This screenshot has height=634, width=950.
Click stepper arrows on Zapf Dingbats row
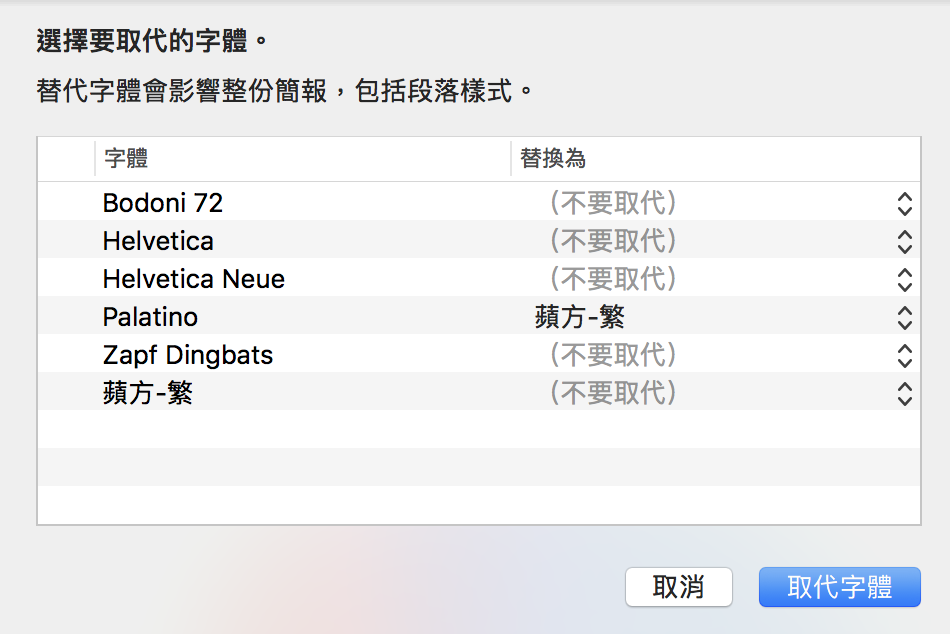pos(904,356)
